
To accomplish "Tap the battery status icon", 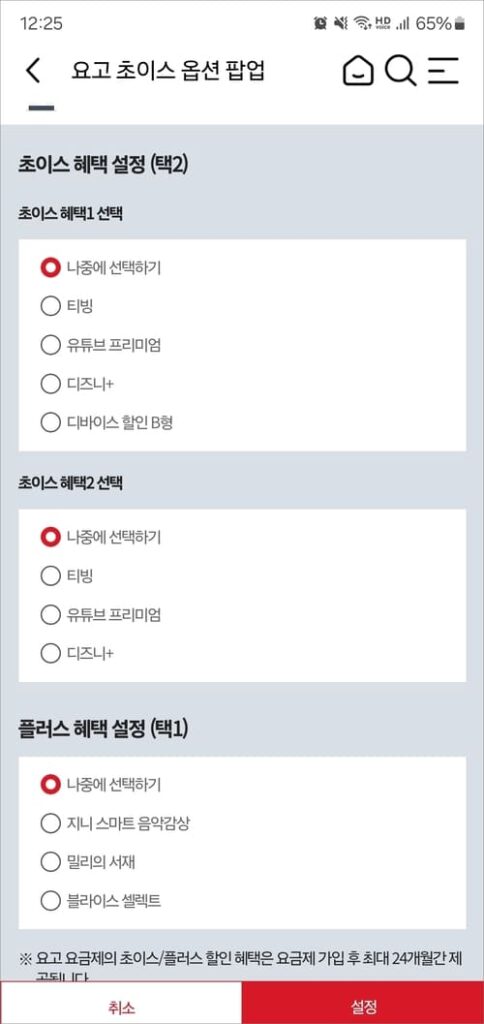I will click(460, 24).
